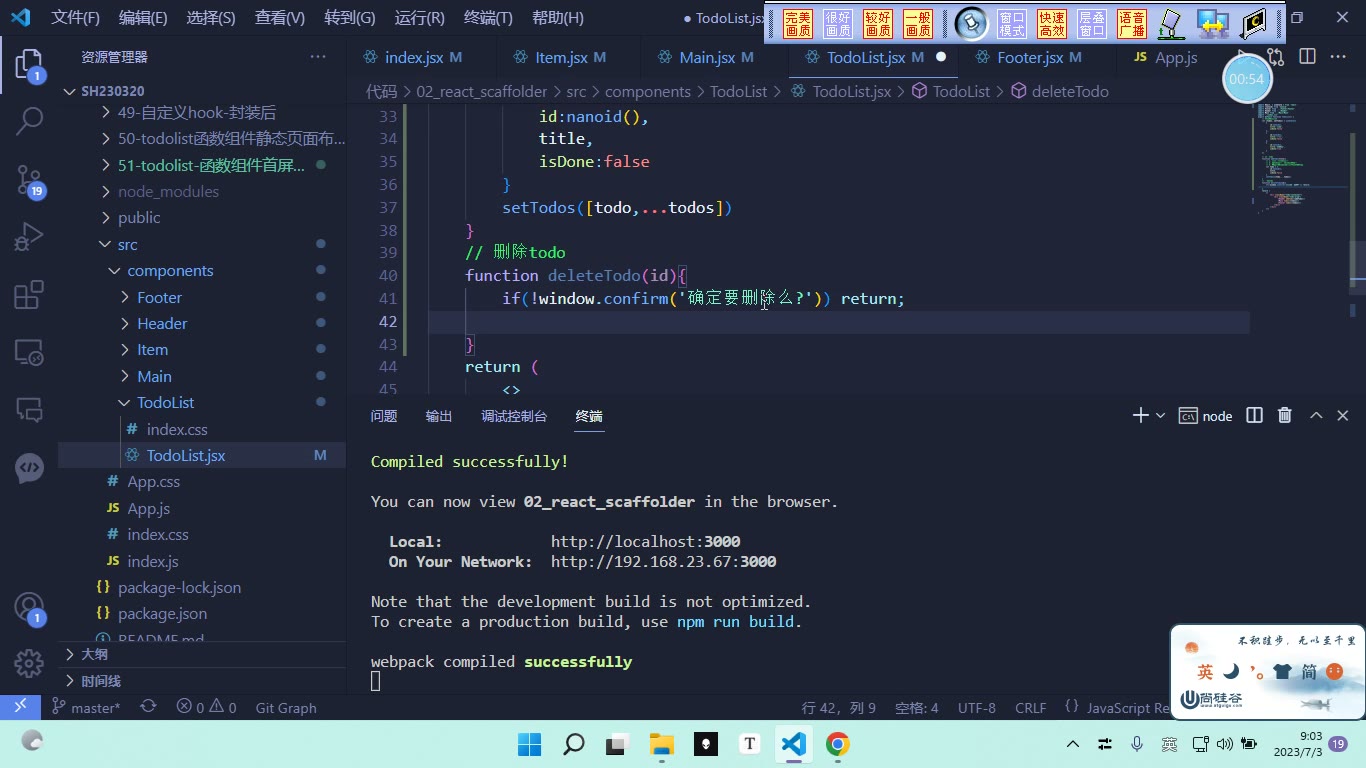Image resolution: width=1366 pixels, height=768 pixels.
Task: Split the editor to the right
Action: [x=1307, y=57]
